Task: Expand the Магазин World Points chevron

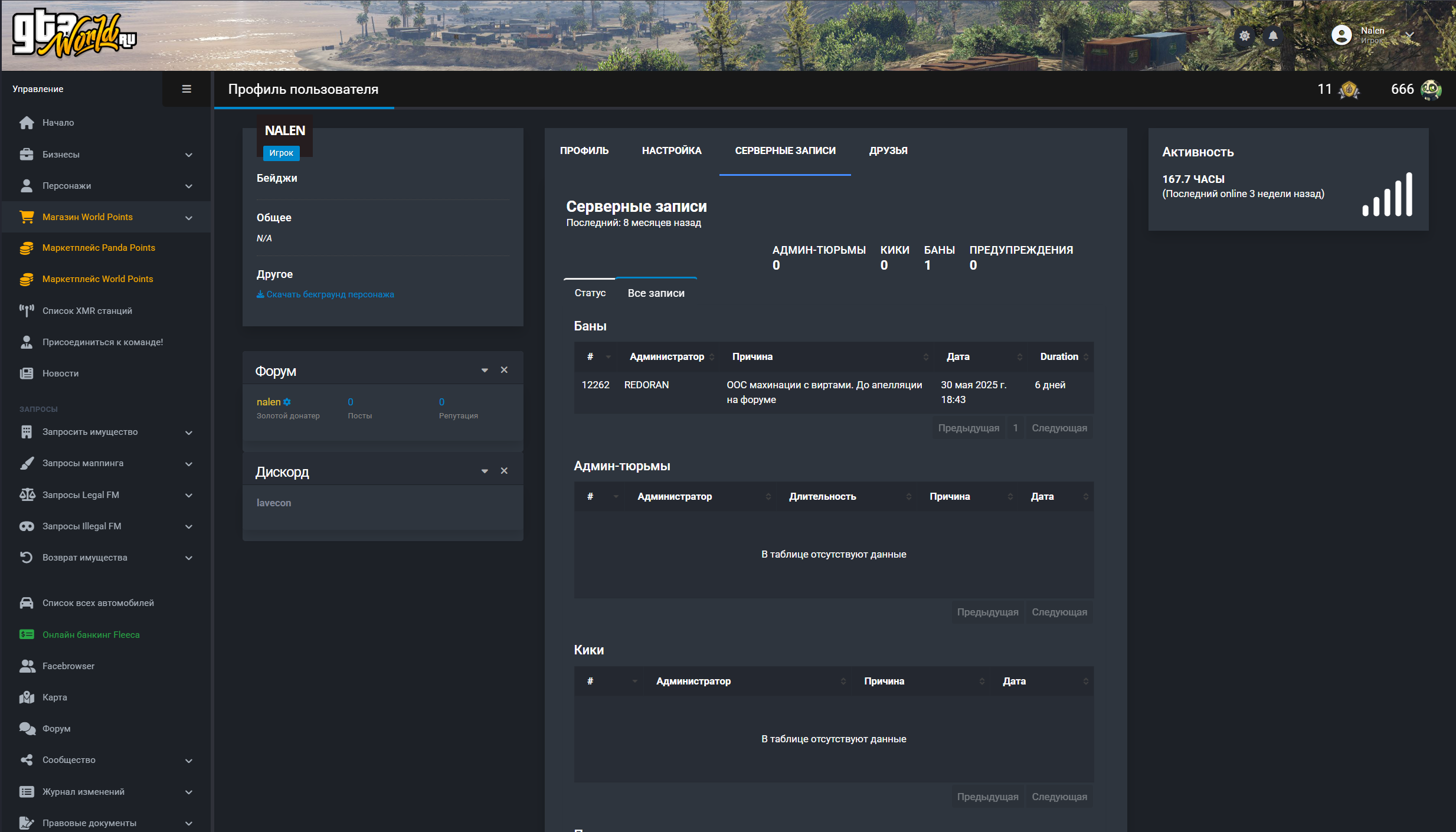Action: pyautogui.click(x=189, y=218)
